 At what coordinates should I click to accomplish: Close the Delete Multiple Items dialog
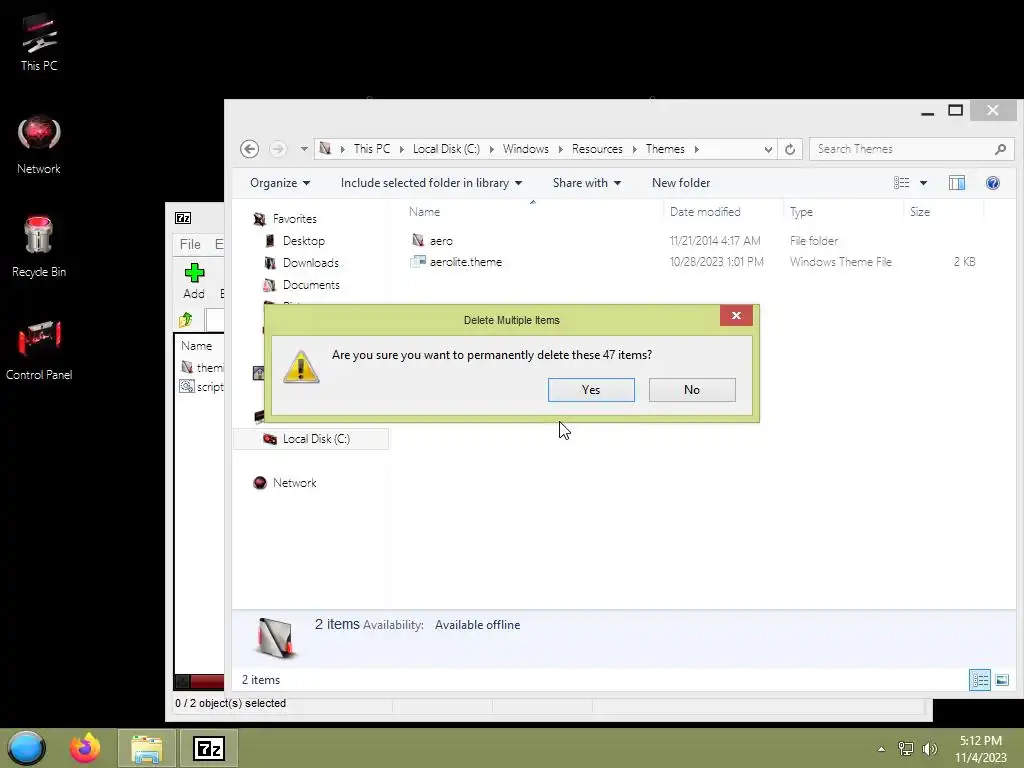tap(736, 315)
